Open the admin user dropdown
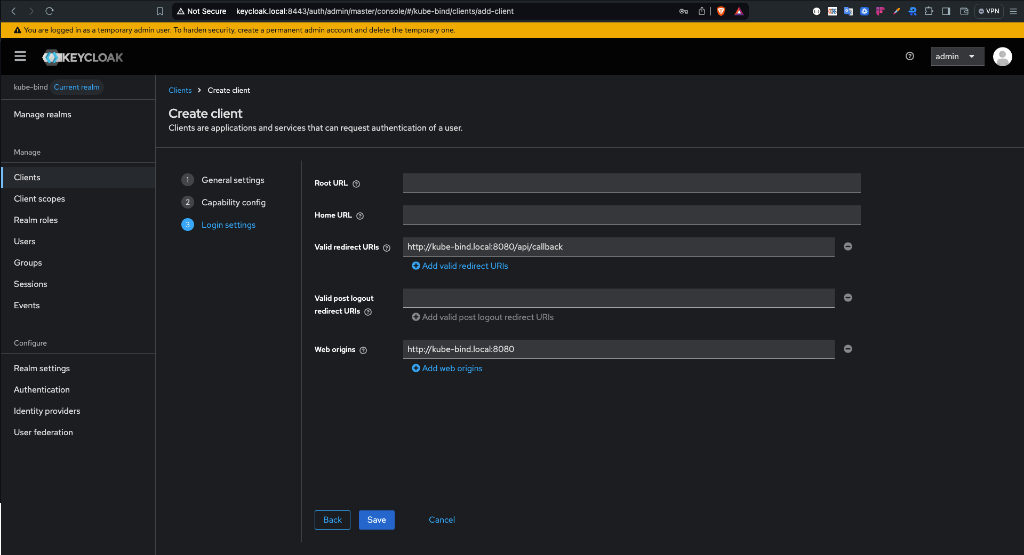1024x555 pixels. (957, 56)
